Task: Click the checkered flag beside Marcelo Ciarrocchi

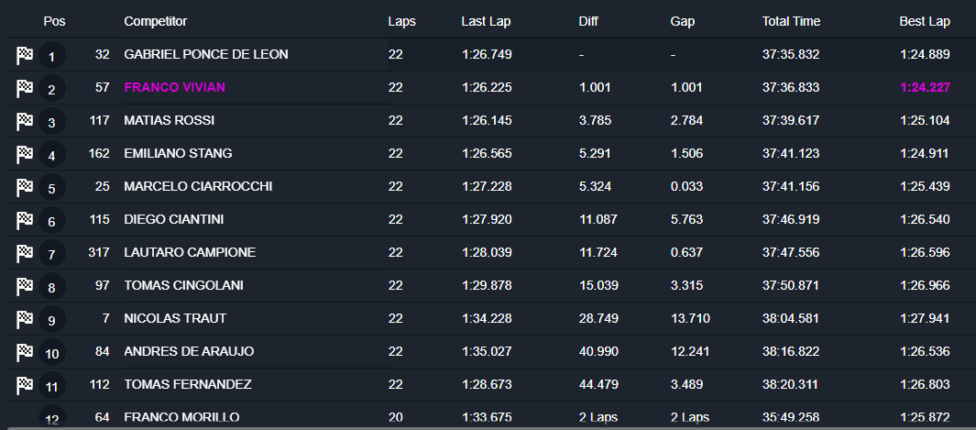Action: tap(25, 187)
